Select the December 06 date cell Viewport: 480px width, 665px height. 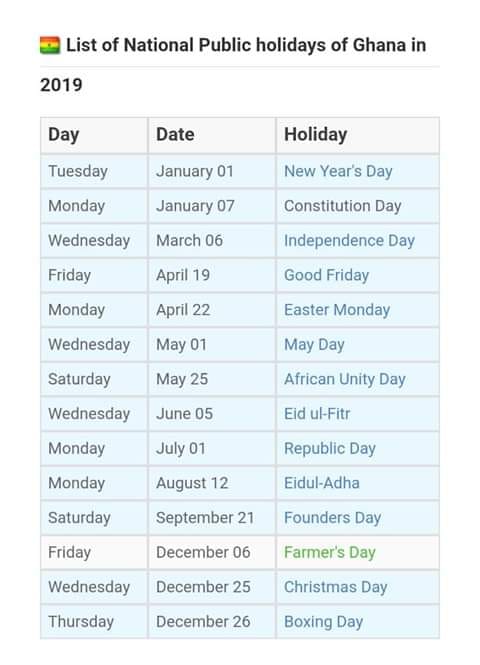point(212,553)
